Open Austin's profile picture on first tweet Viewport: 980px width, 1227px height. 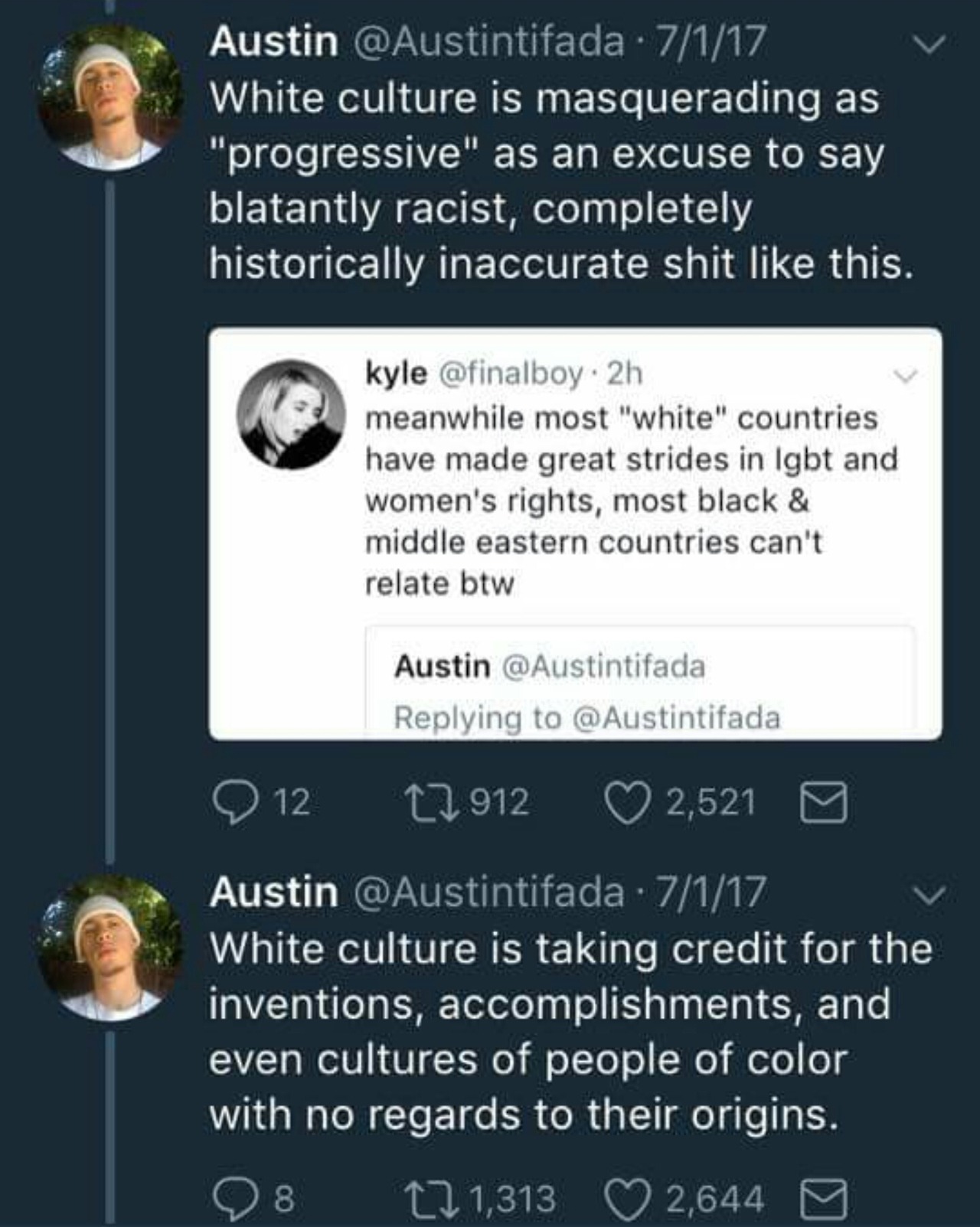pos(111,97)
